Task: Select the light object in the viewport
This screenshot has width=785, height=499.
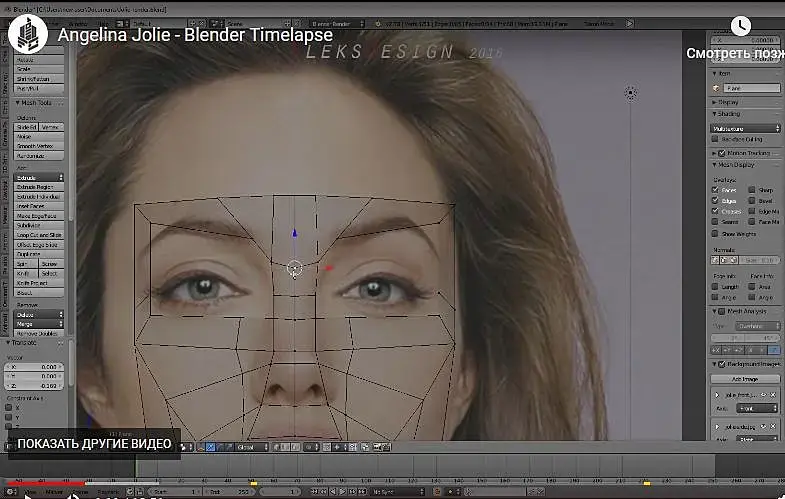Action: [x=630, y=93]
